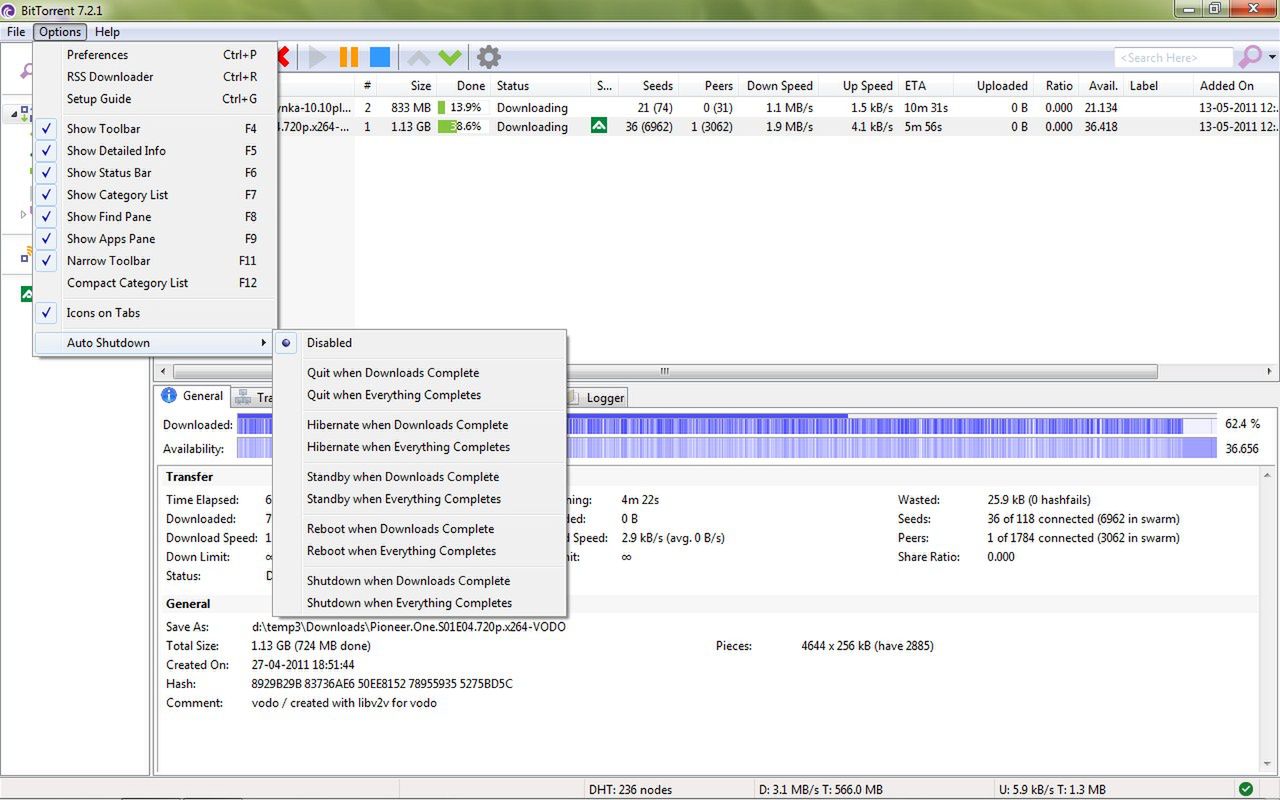Click the purple search magnifier icon at top right
1280x800 pixels.
[x=1250, y=57]
